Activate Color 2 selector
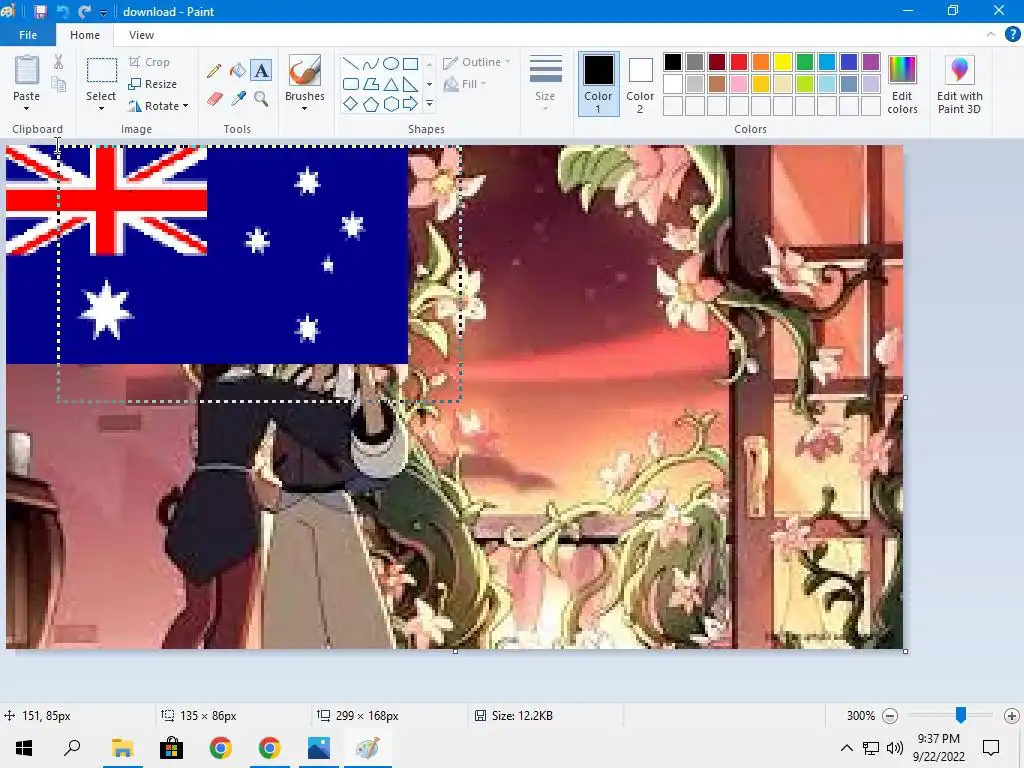The image size is (1024, 768). (x=640, y=84)
